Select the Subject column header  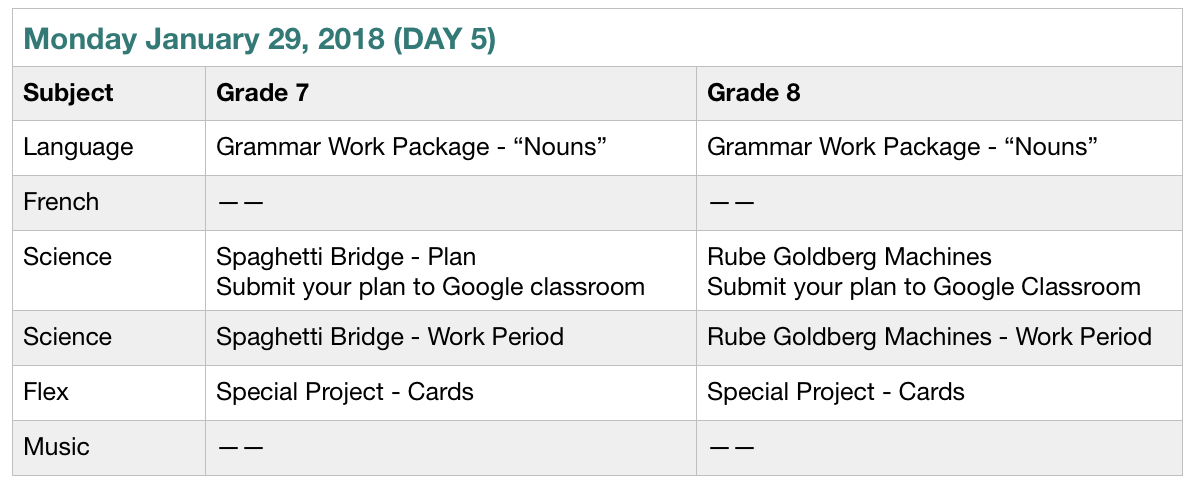pos(68,93)
